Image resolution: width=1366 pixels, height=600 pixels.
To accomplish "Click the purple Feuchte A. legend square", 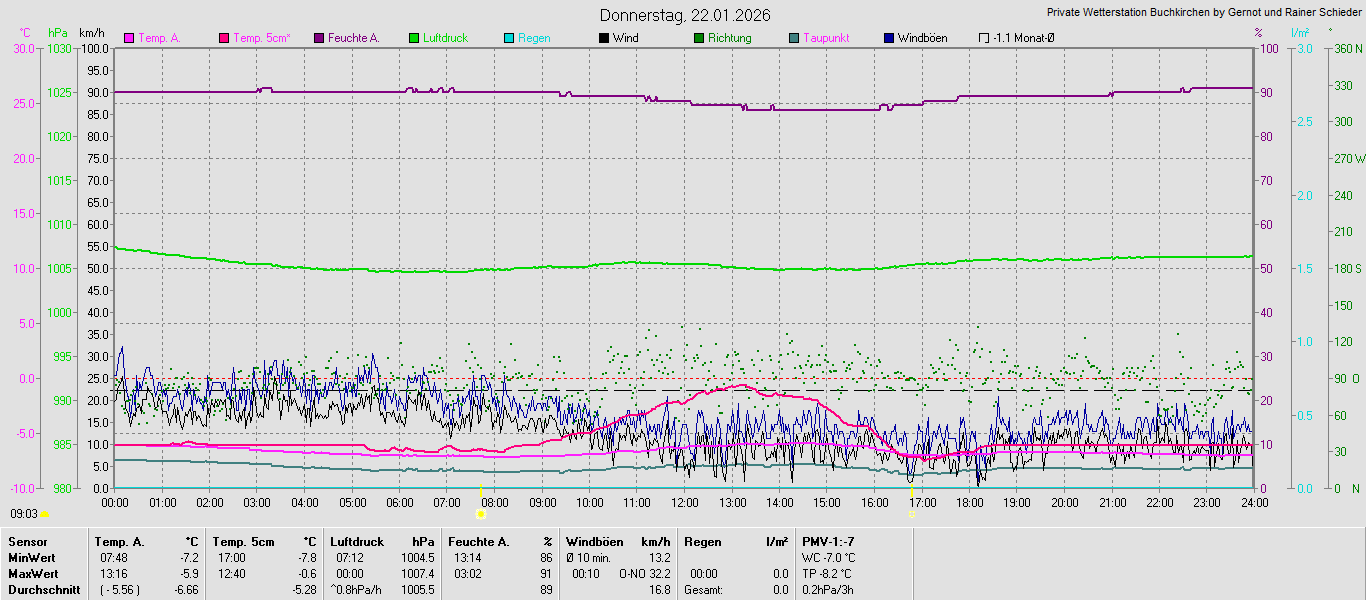I will [x=319, y=38].
